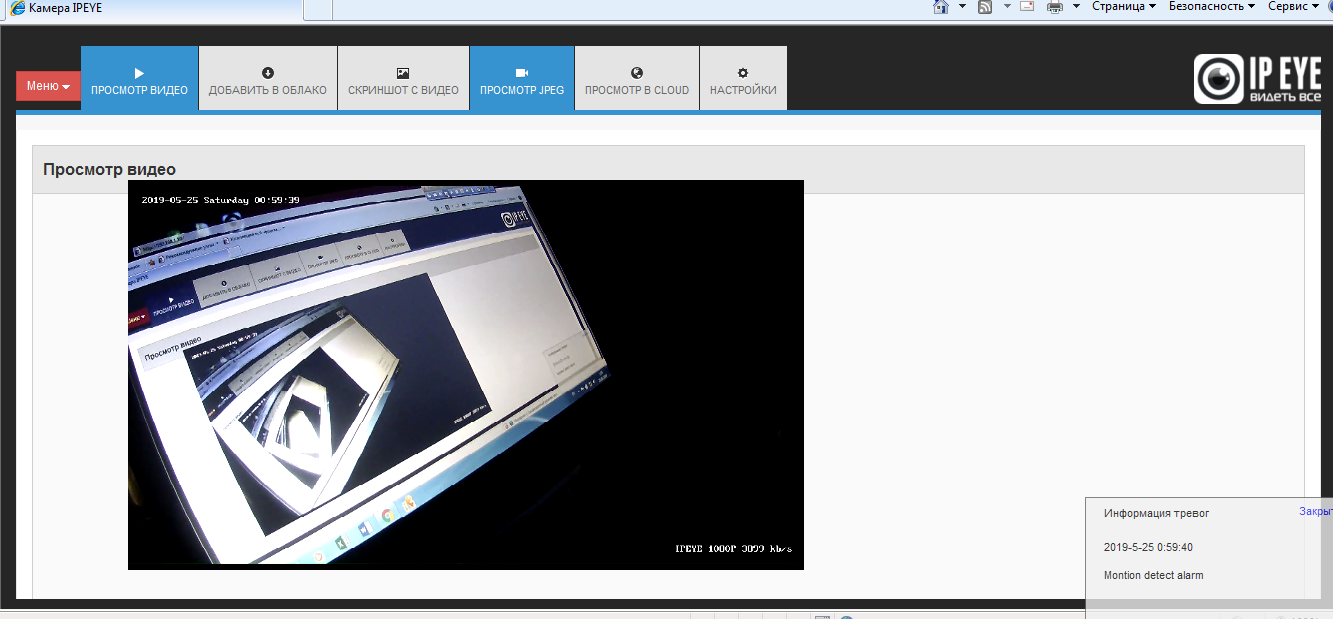Expand the arrow next to Home icon
The height and width of the screenshot is (619, 1333).
[962, 7]
